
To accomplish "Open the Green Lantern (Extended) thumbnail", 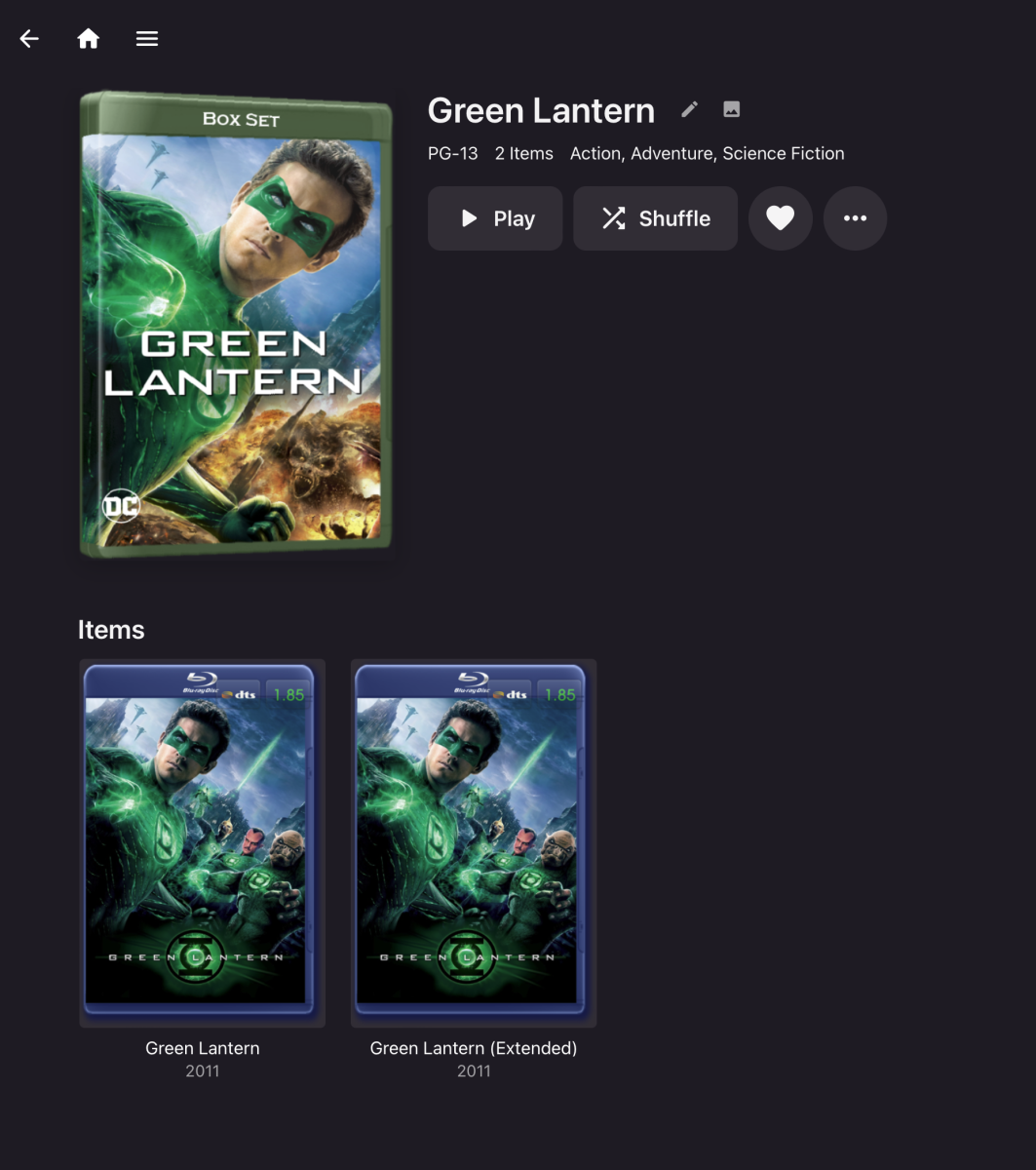I will 474,843.
